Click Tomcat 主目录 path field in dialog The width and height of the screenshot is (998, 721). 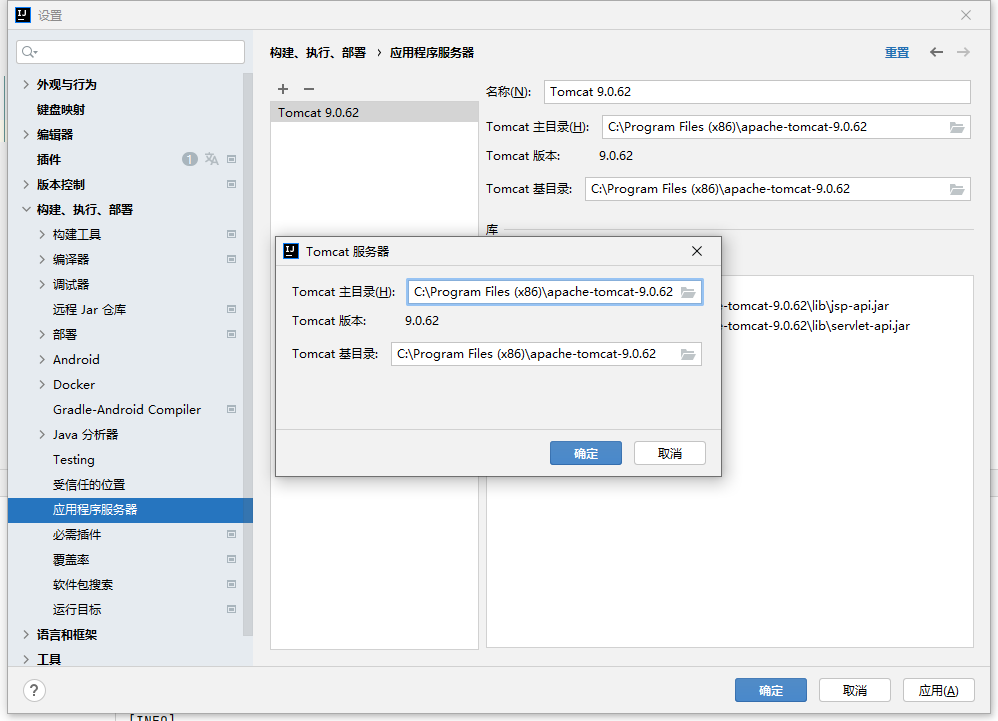[x=555, y=292]
